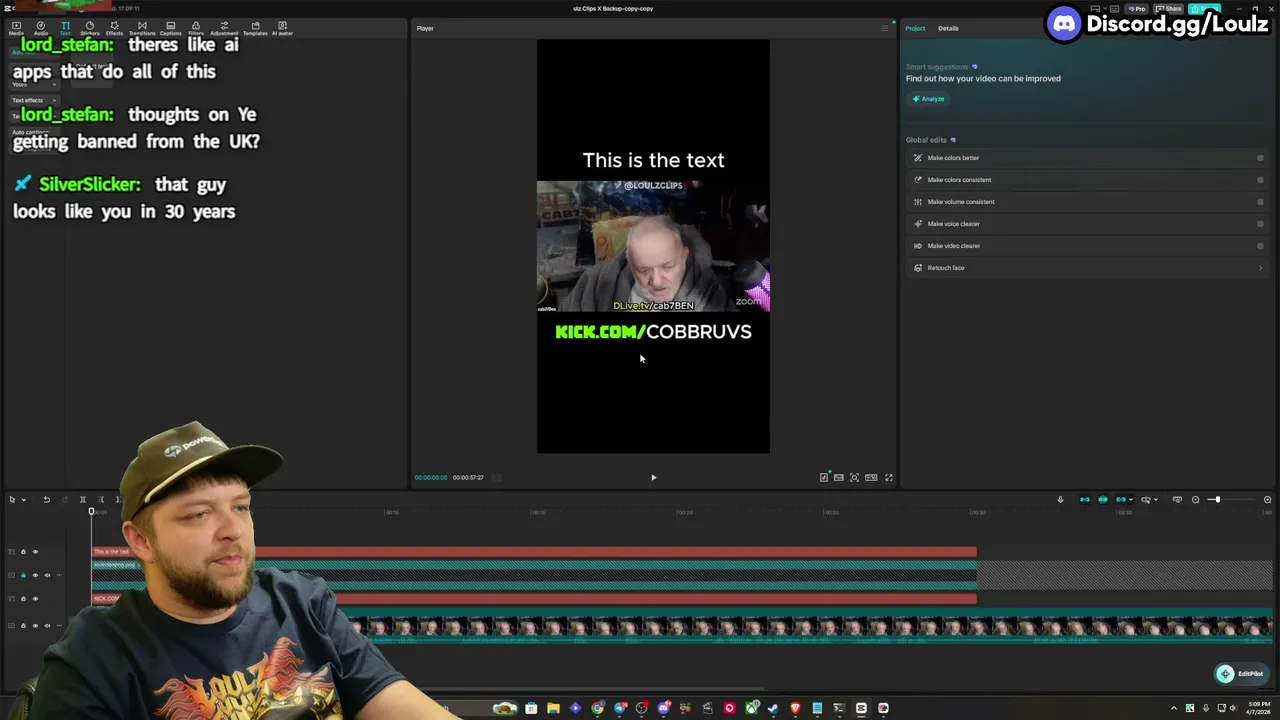The width and height of the screenshot is (1280, 720).
Task: Open the Media panel
Action: pos(16,28)
